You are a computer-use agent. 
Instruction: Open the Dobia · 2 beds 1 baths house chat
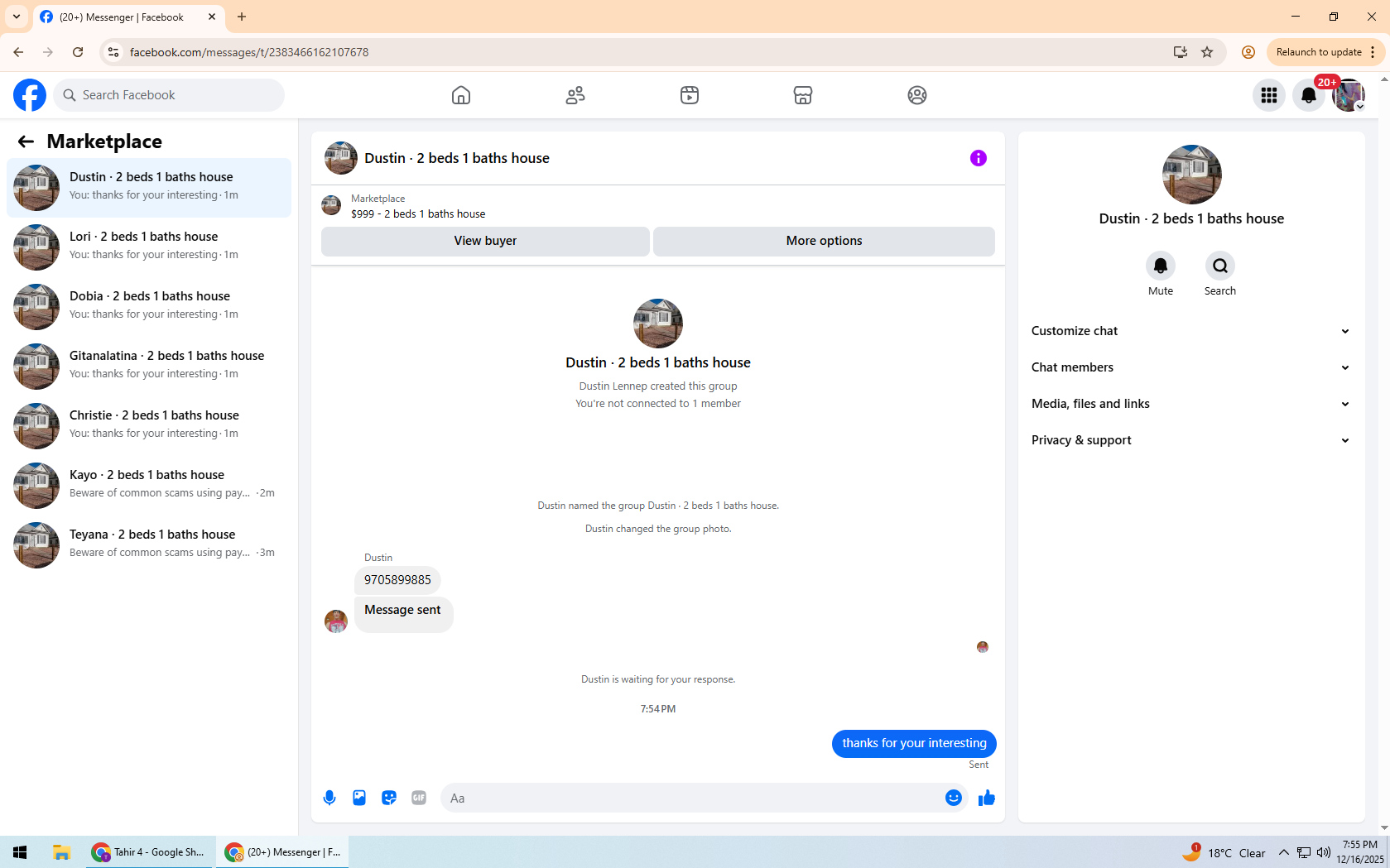coord(149,307)
